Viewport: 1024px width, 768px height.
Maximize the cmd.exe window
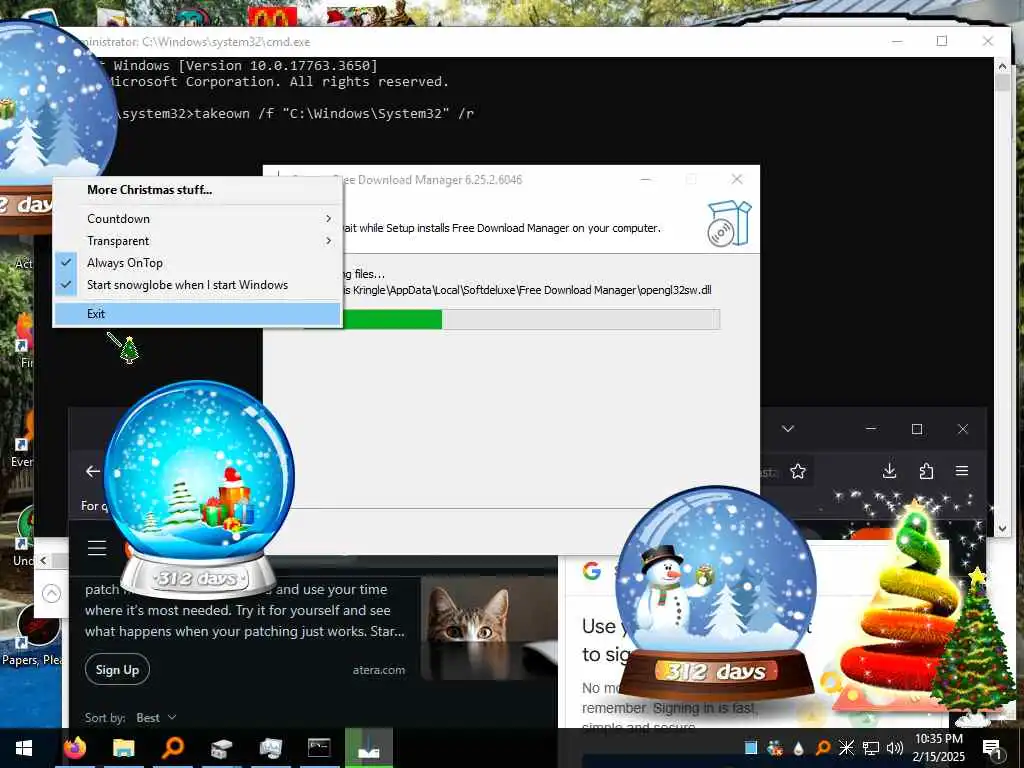[942, 41]
